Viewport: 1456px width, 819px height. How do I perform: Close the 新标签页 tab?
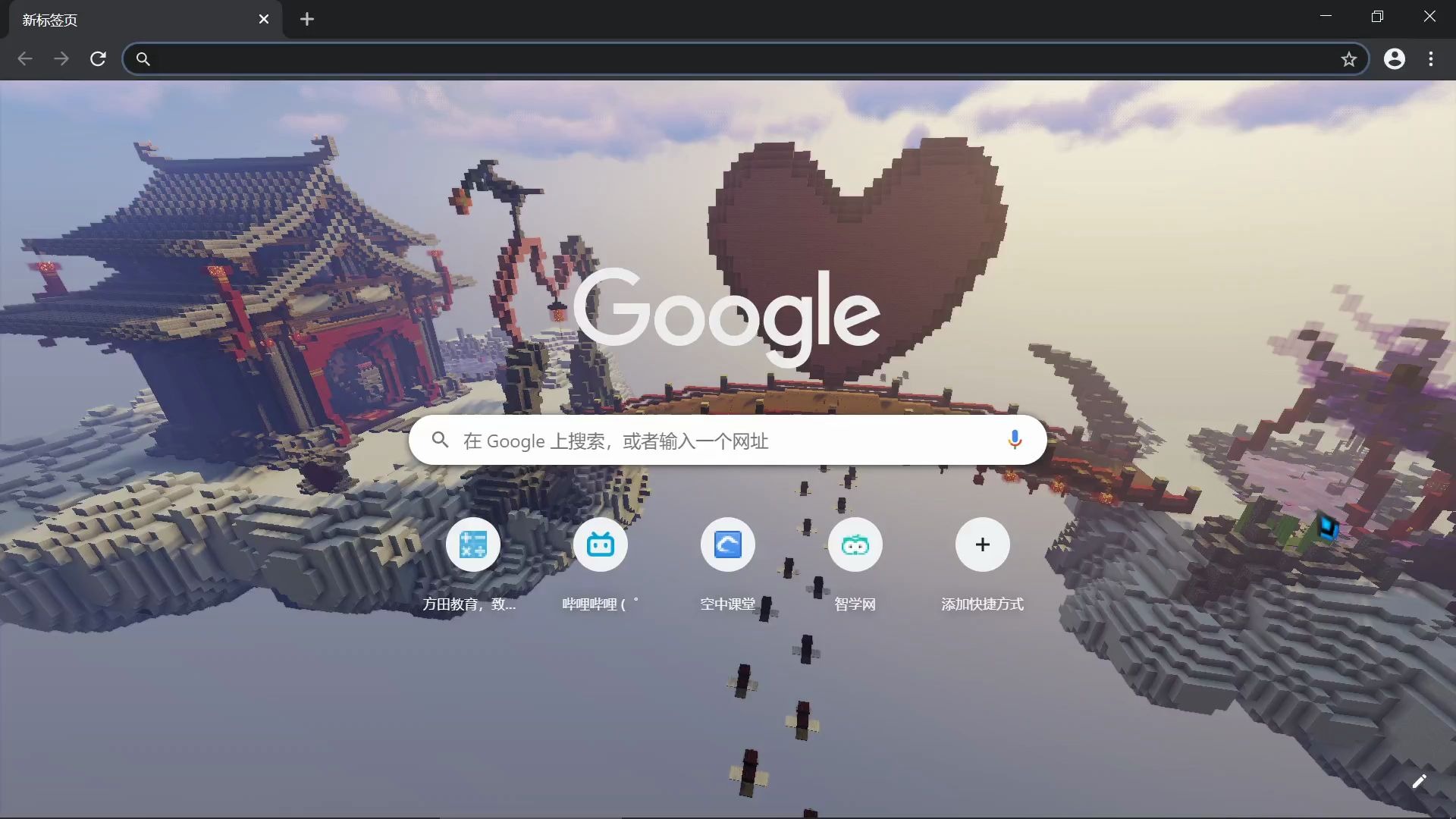[263, 19]
